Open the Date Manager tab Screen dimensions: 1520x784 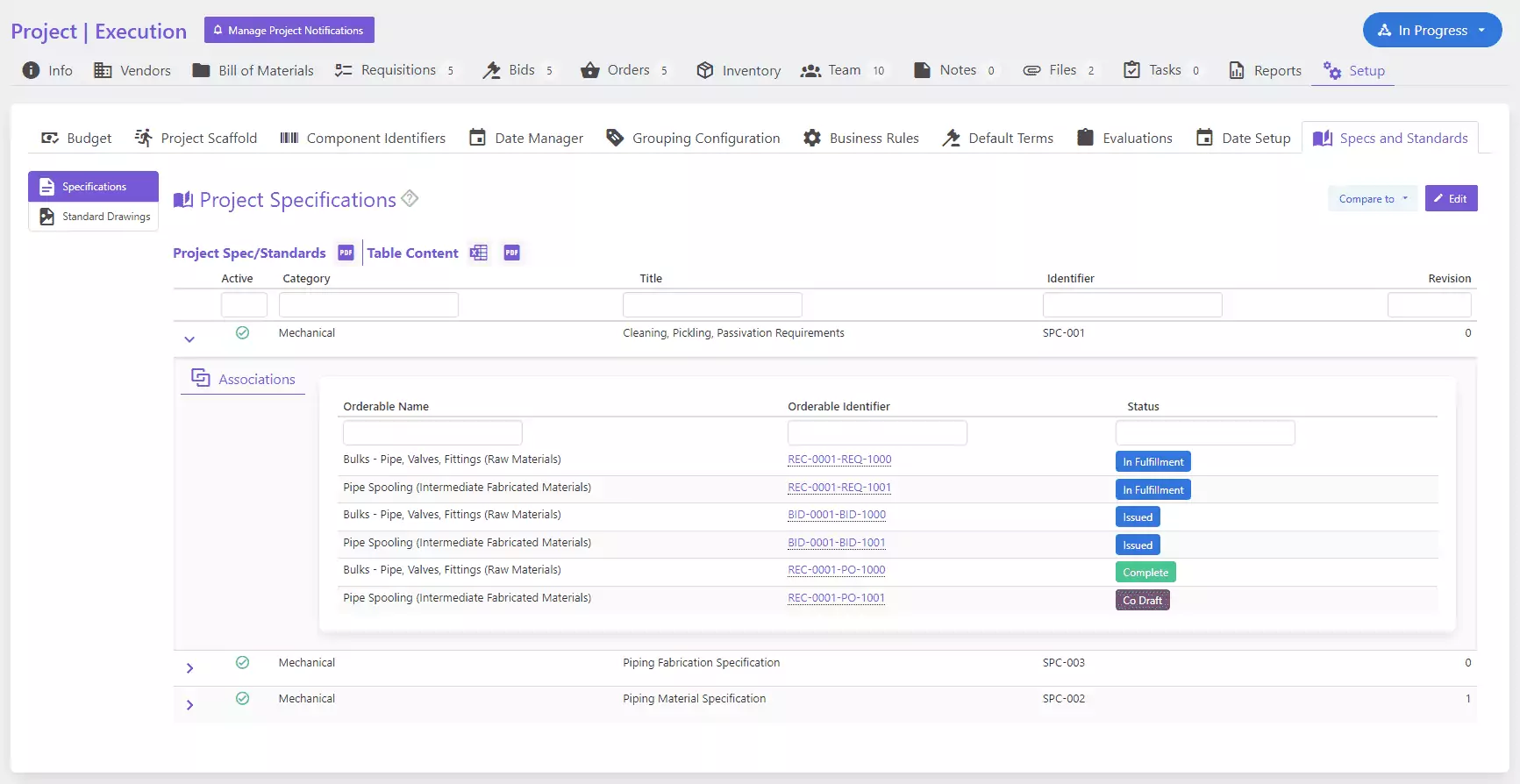point(526,138)
